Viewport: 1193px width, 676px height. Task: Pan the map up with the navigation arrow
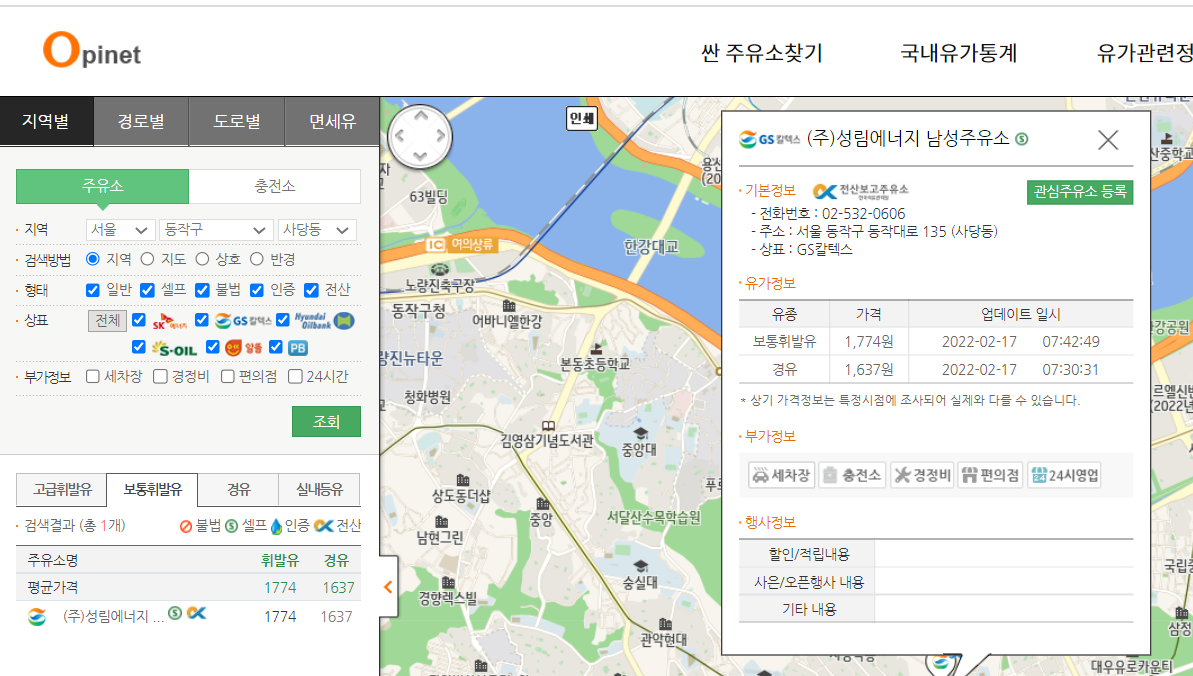420,116
